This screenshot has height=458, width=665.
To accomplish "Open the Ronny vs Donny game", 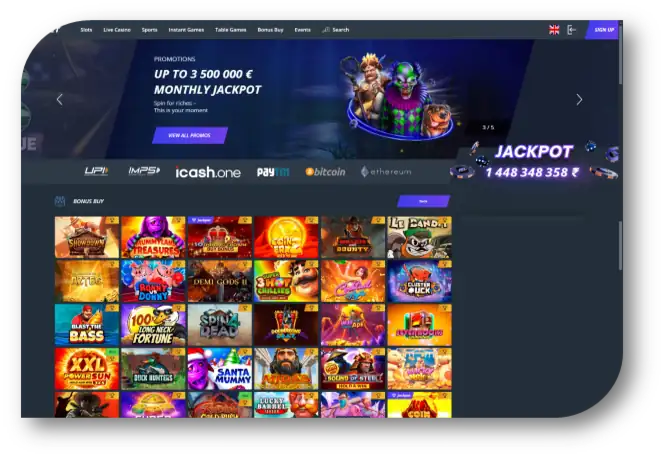I will tap(153, 281).
